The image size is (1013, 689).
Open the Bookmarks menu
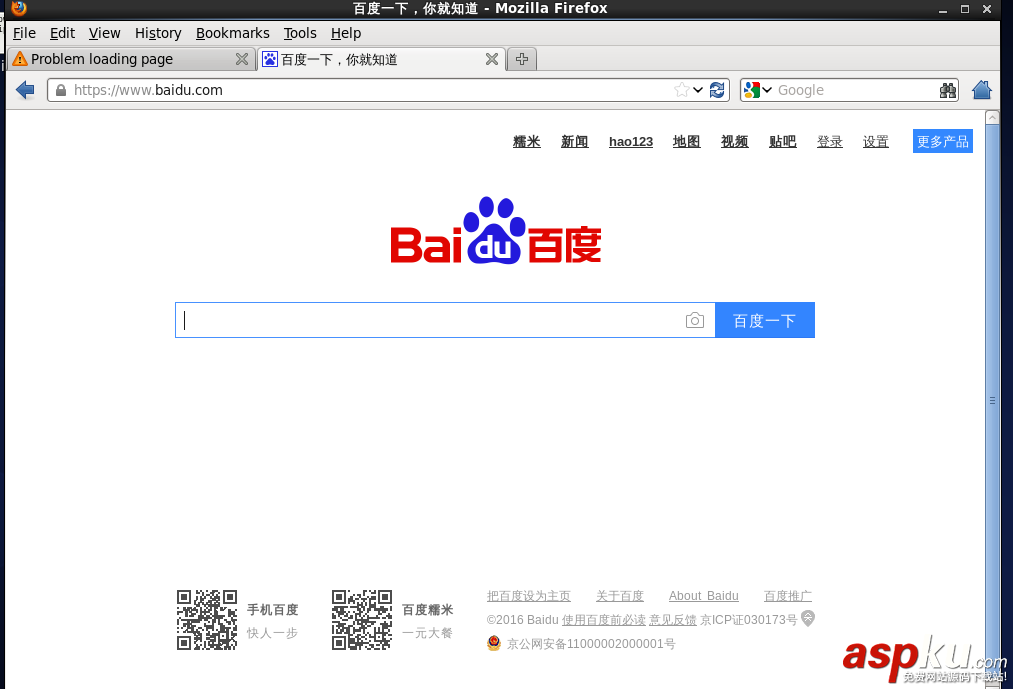click(233, 33)
